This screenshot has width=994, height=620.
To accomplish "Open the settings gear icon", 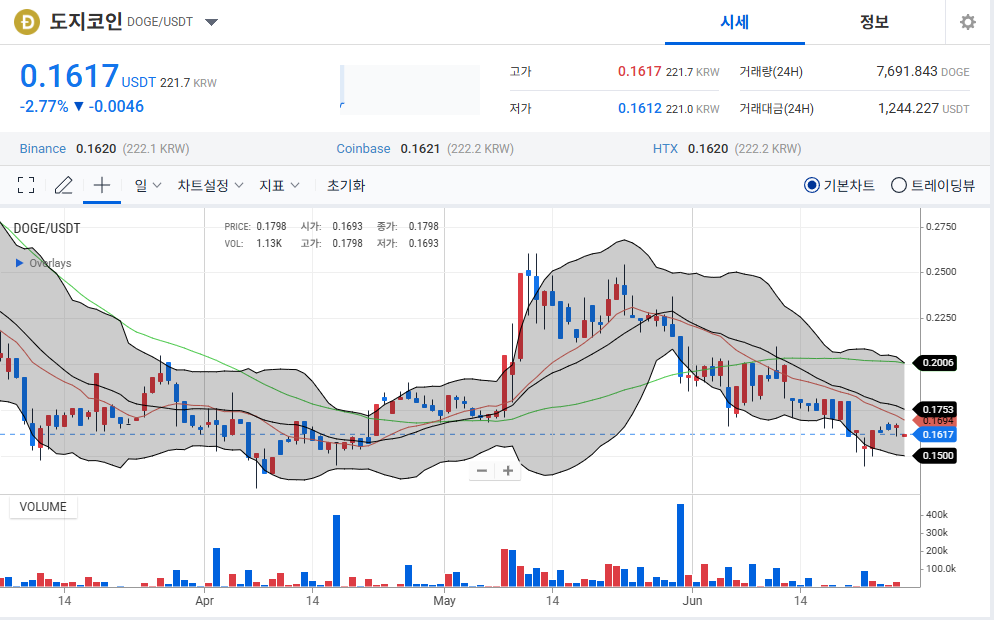I will click(x=967, y=21).
